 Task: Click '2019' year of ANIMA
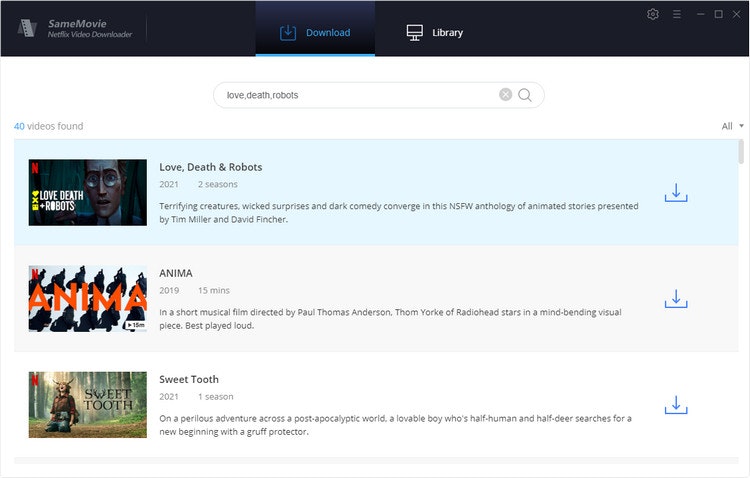tap(169, 290)
